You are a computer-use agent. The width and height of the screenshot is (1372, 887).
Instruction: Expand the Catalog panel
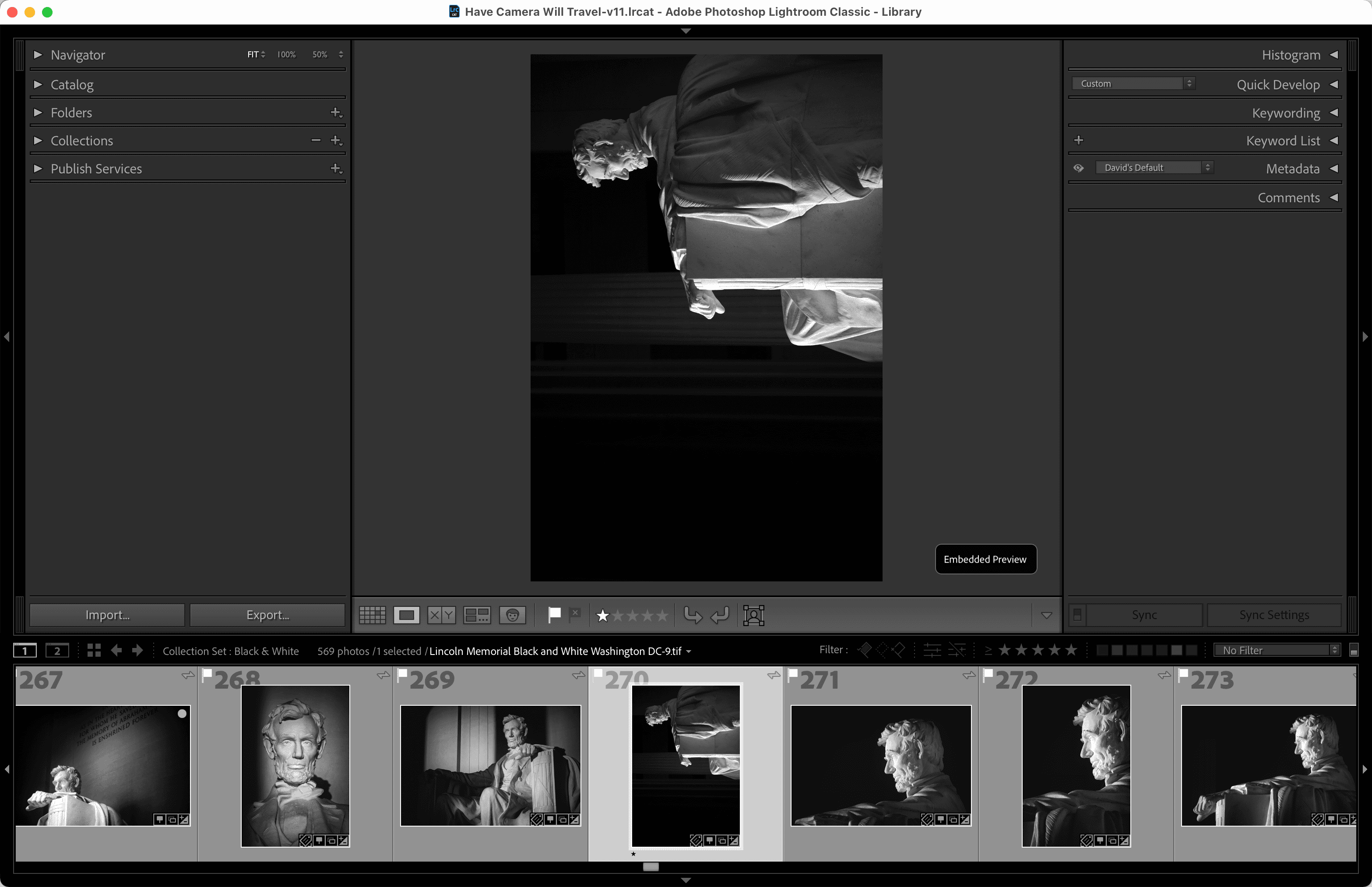coord(38,84)
